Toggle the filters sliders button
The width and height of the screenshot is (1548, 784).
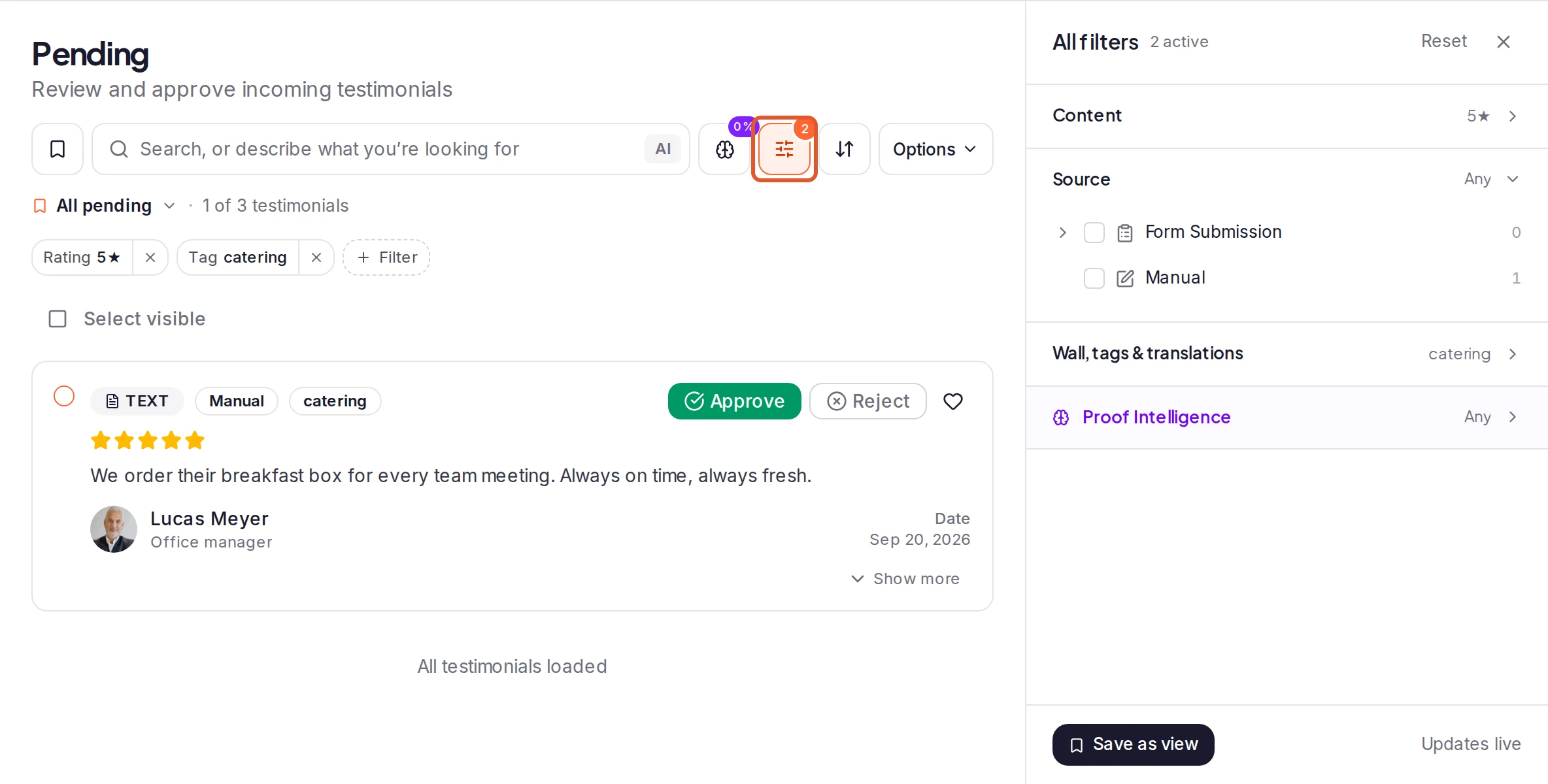pyautogui.click(x=784, y=149)
